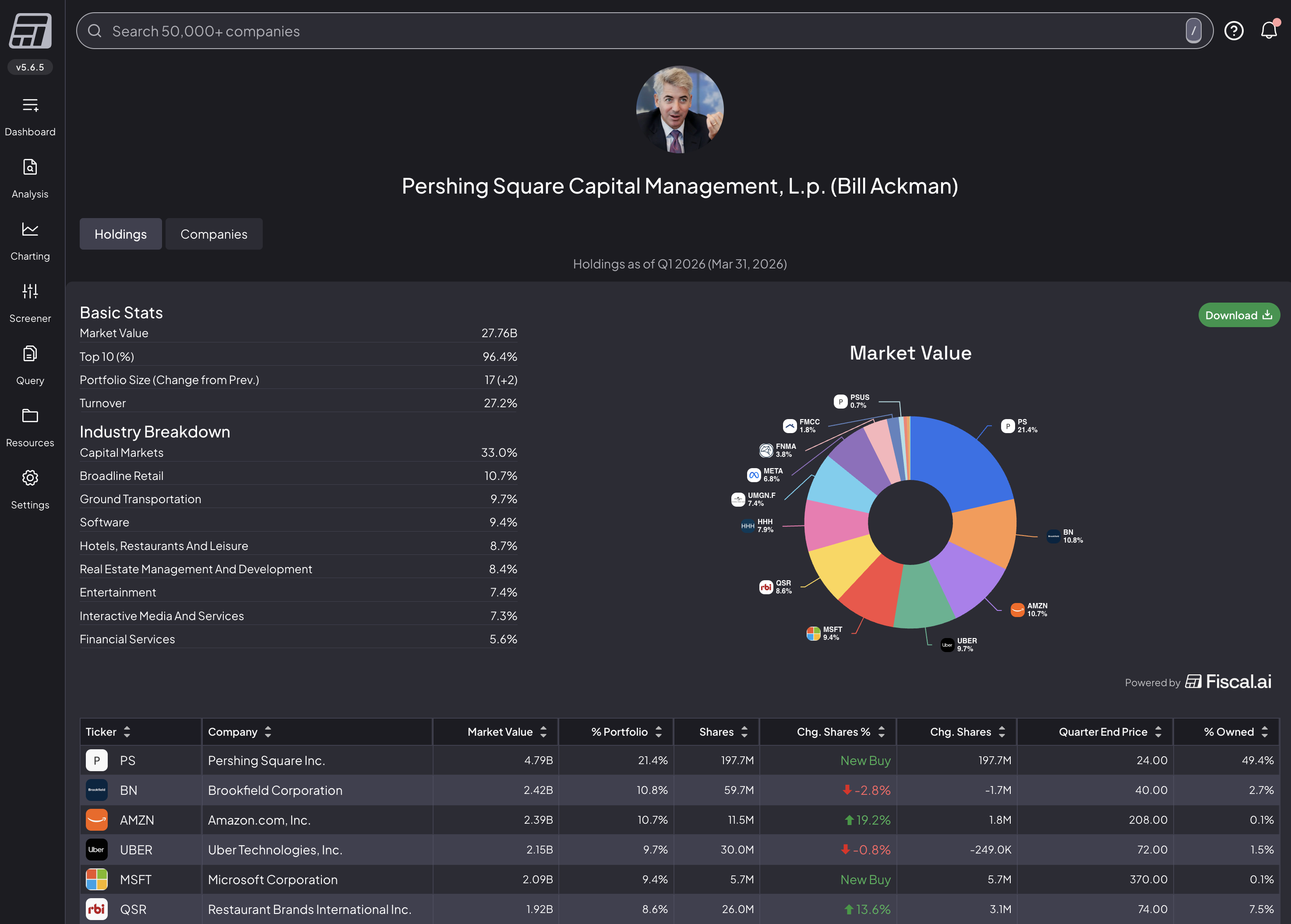Click the Capital Markets industry row
Image resolution: width=1291 pixels, height=924 pixels.
point(298,452)
